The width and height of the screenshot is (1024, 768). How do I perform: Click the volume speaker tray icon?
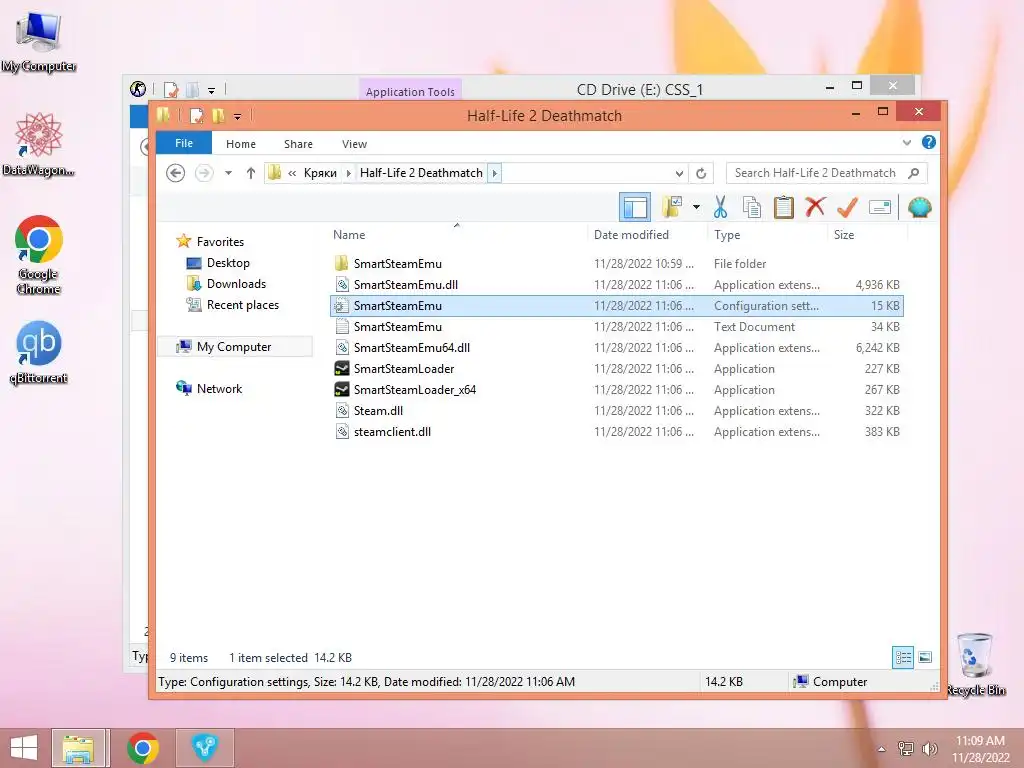coord(929,748)
